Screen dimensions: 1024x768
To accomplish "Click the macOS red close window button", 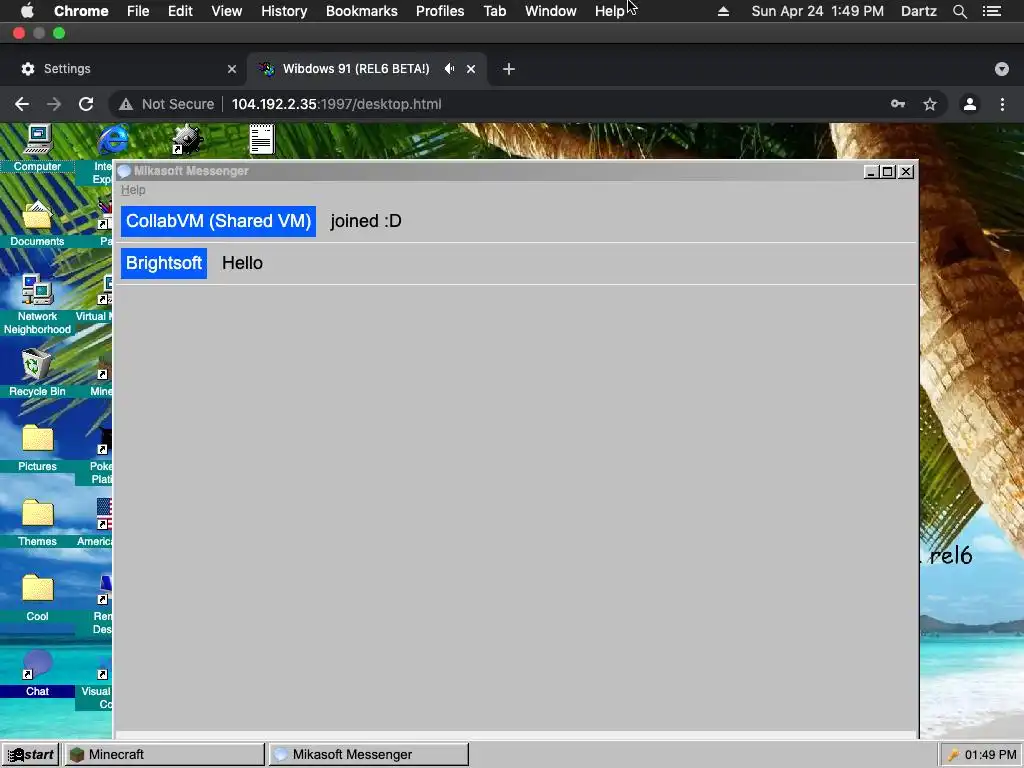I will 19,33.
